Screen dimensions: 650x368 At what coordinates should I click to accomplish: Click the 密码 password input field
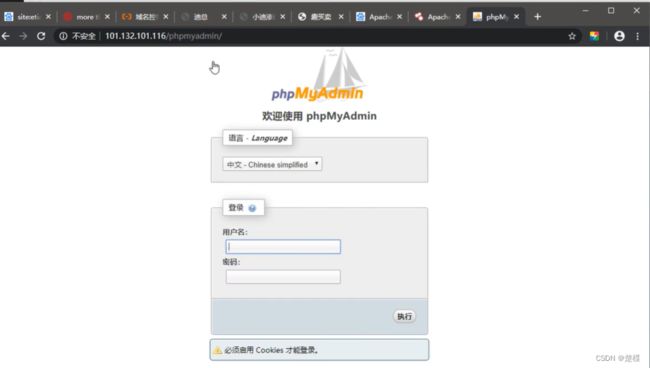[x=283, y=277]
